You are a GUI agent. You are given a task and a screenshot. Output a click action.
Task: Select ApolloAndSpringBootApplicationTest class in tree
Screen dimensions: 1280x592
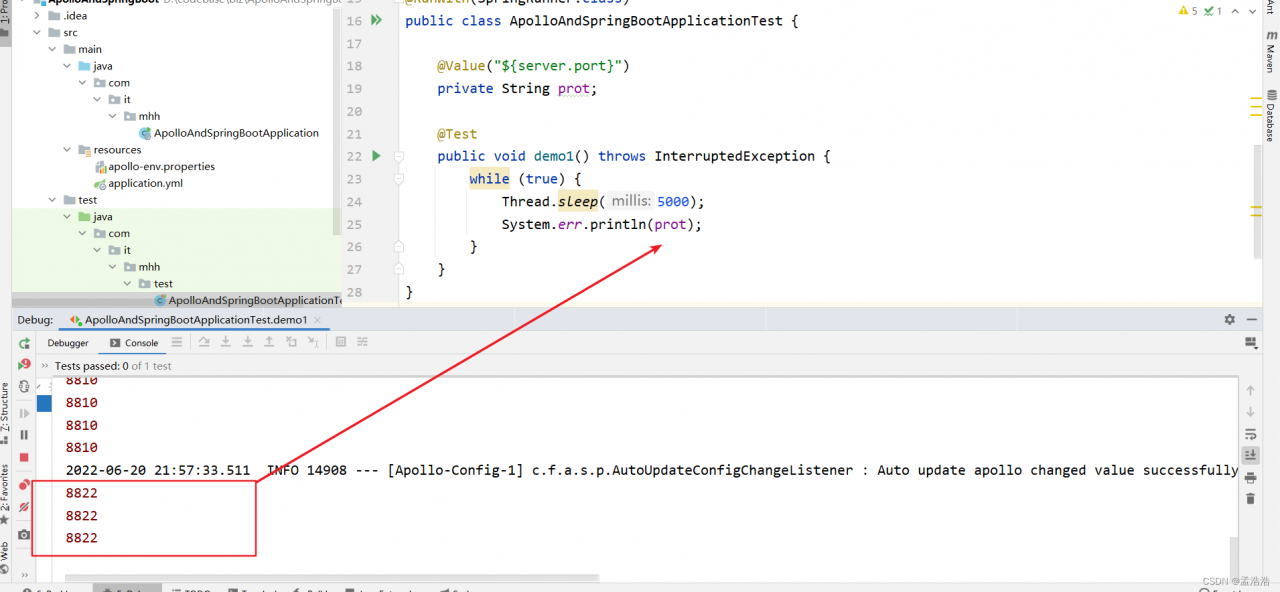[247, 300]
